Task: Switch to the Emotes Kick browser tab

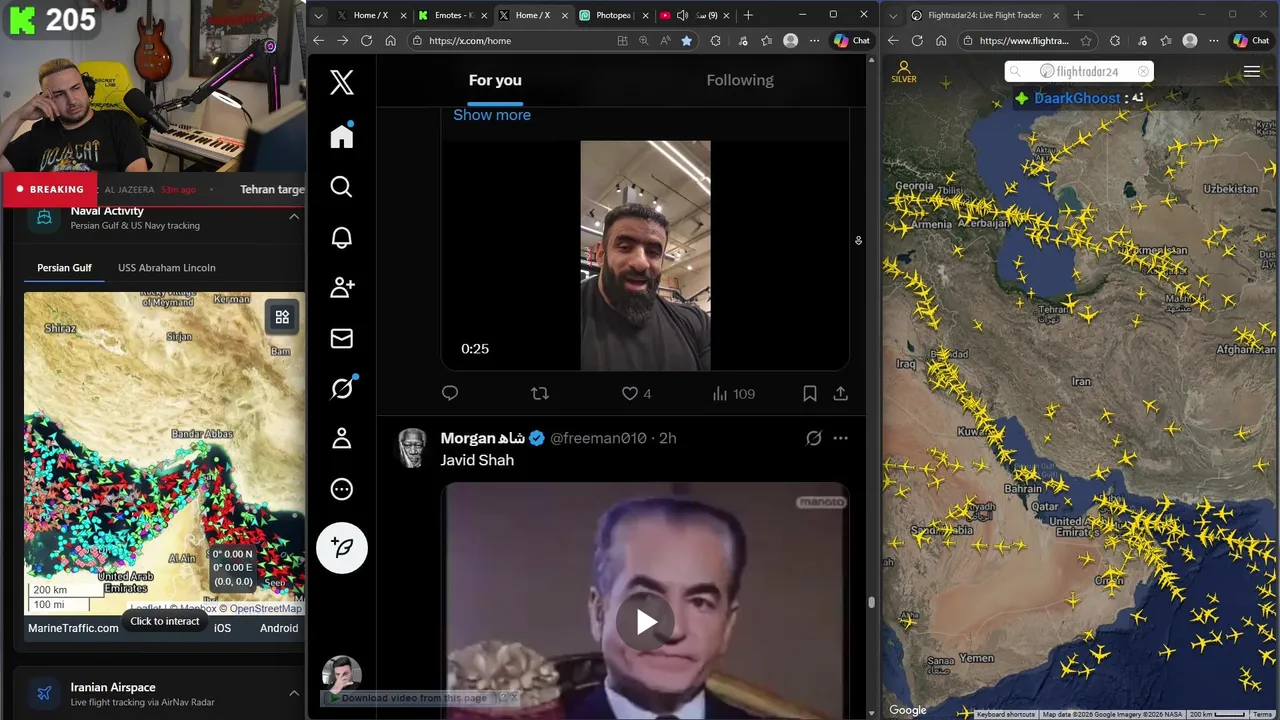Action: pos(451,15)
